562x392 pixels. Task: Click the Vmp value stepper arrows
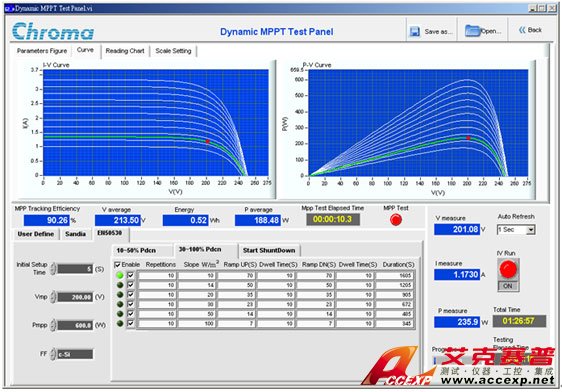click(x=53, y=297)
